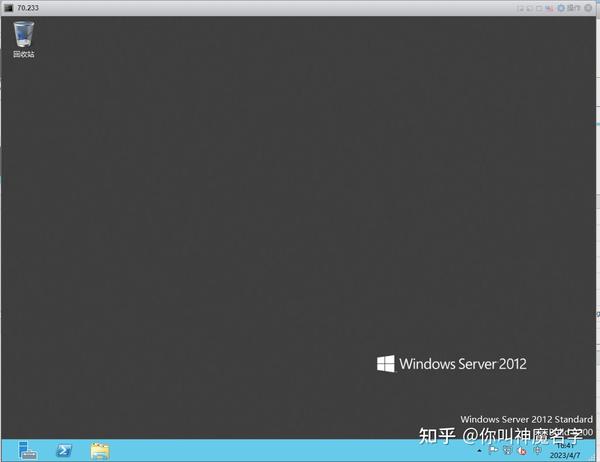Show hidden tray icons with the arrow
The width and height of the screenshot is (600, 462).
pyautogui.click(x=479, y=451)
